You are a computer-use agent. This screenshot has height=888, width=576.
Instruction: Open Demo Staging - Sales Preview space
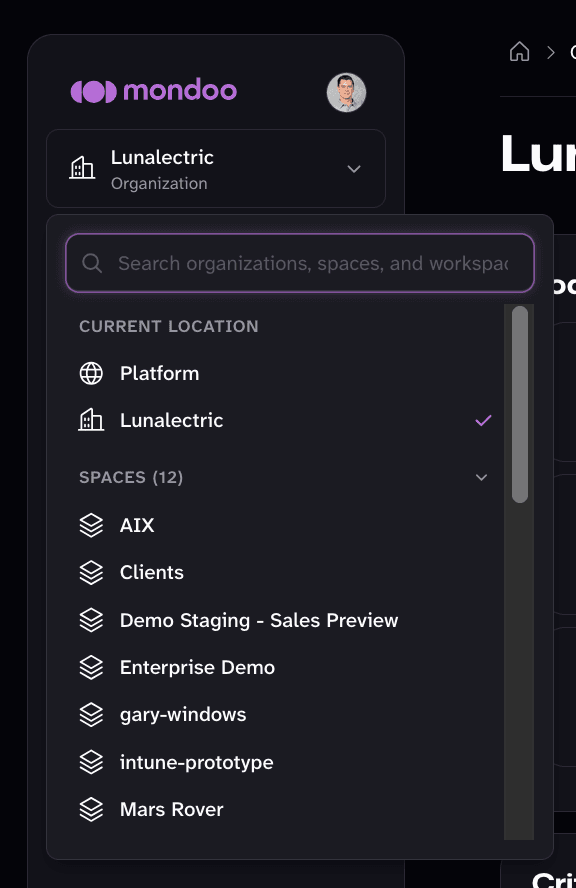(x=285, y=620)
